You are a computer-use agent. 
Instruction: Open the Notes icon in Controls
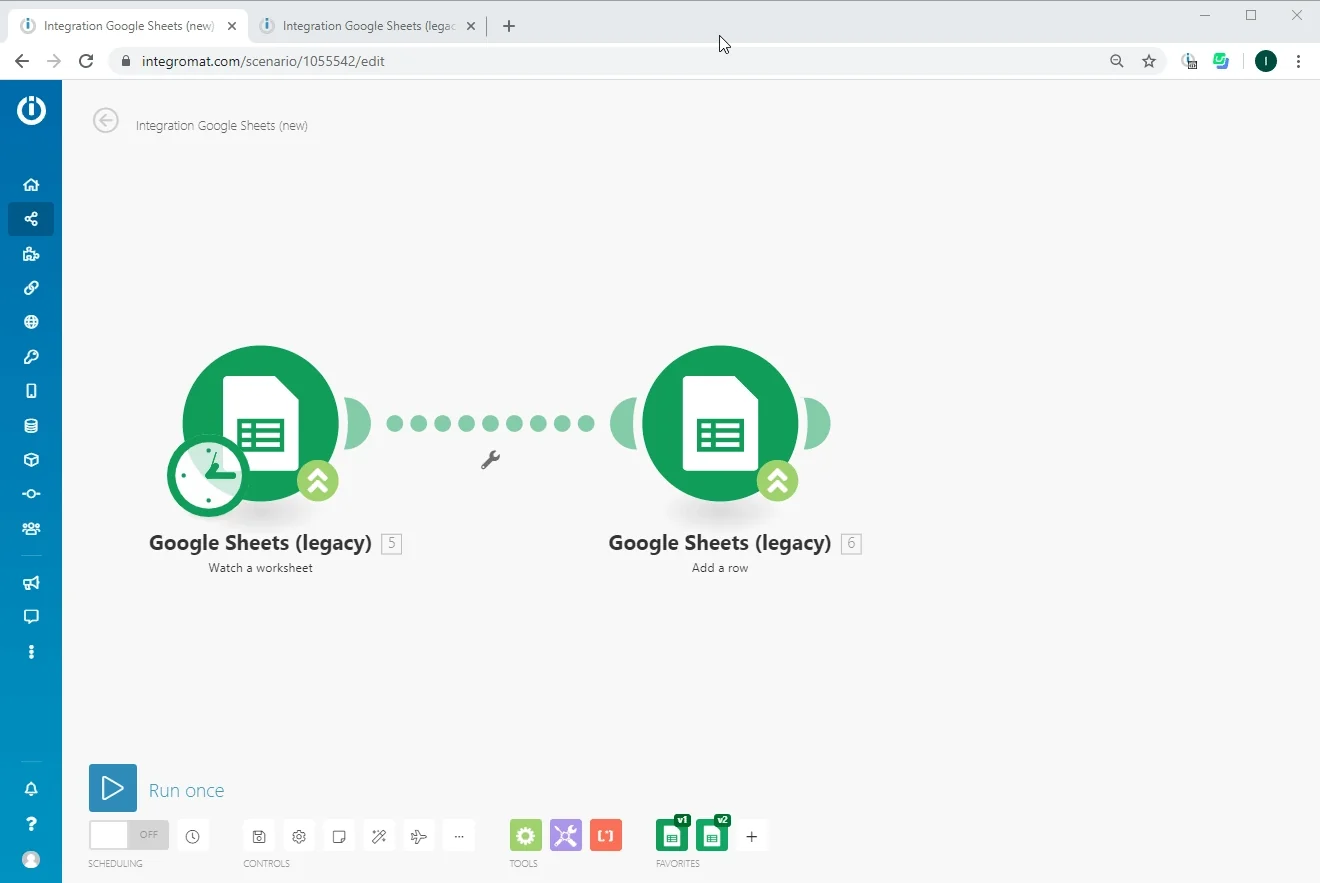(339, 836)
